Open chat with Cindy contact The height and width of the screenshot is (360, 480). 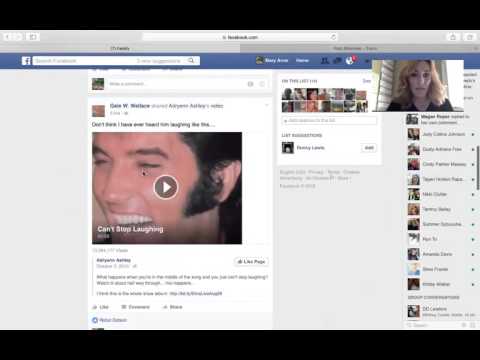441,164
